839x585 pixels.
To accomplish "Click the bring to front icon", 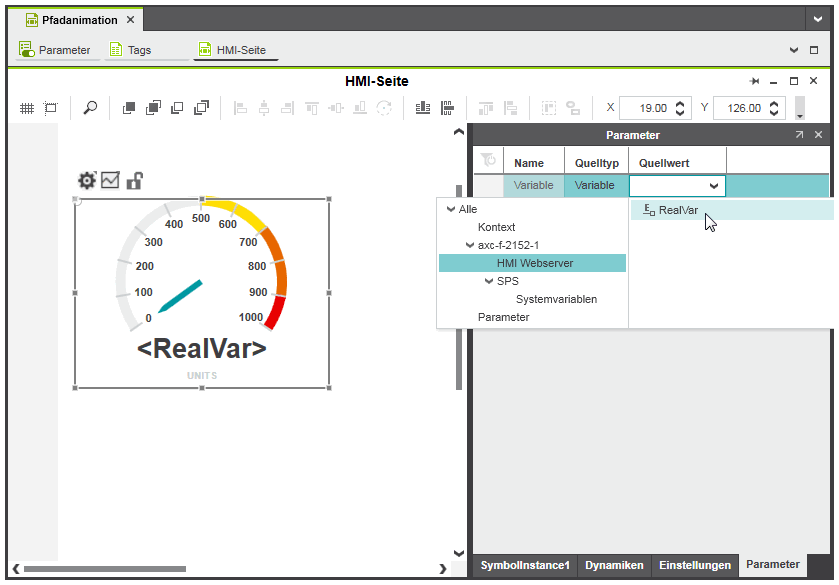I will [129, 108].
